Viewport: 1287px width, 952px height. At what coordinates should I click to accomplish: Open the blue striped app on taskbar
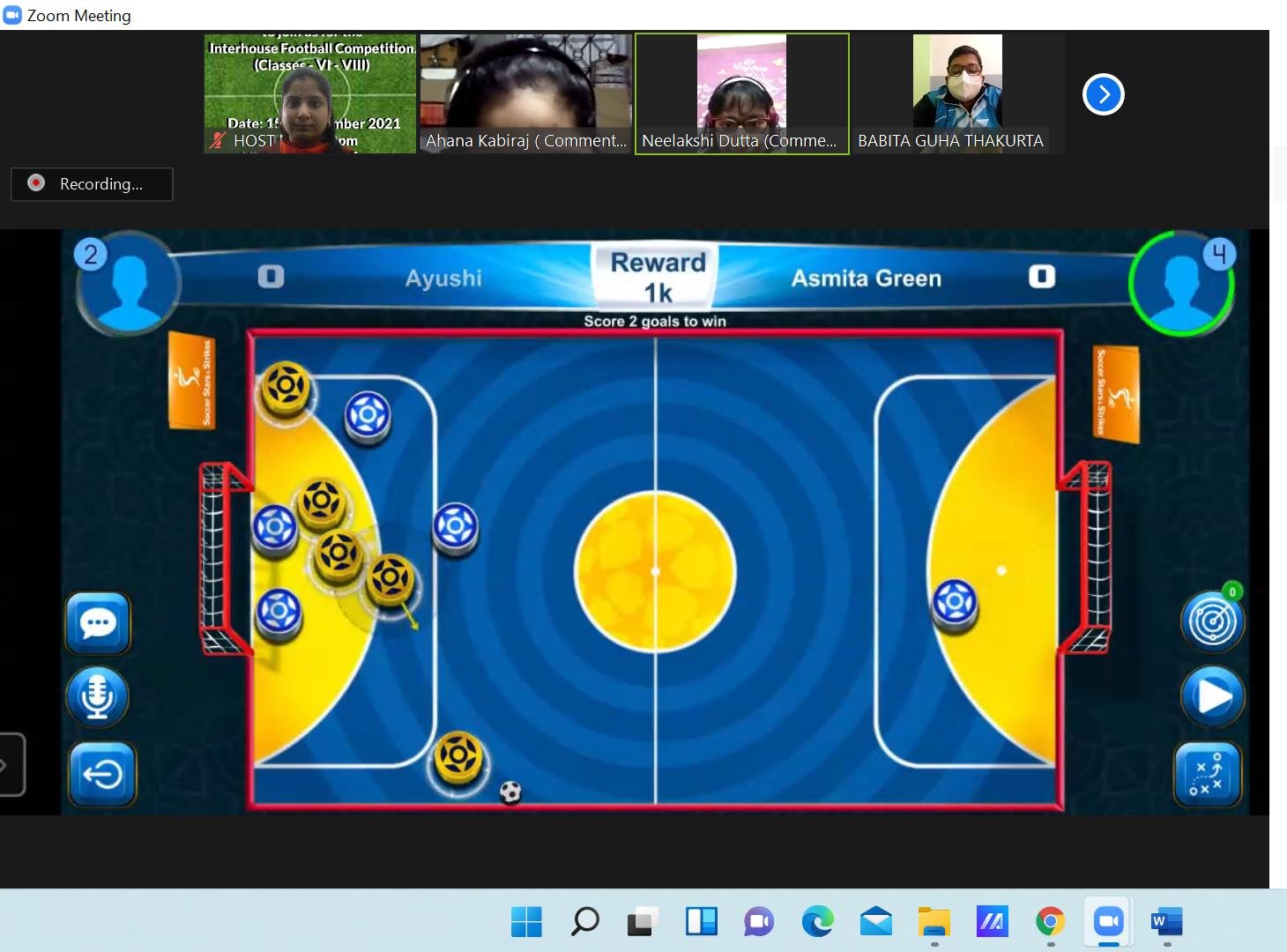coord(992,922)
